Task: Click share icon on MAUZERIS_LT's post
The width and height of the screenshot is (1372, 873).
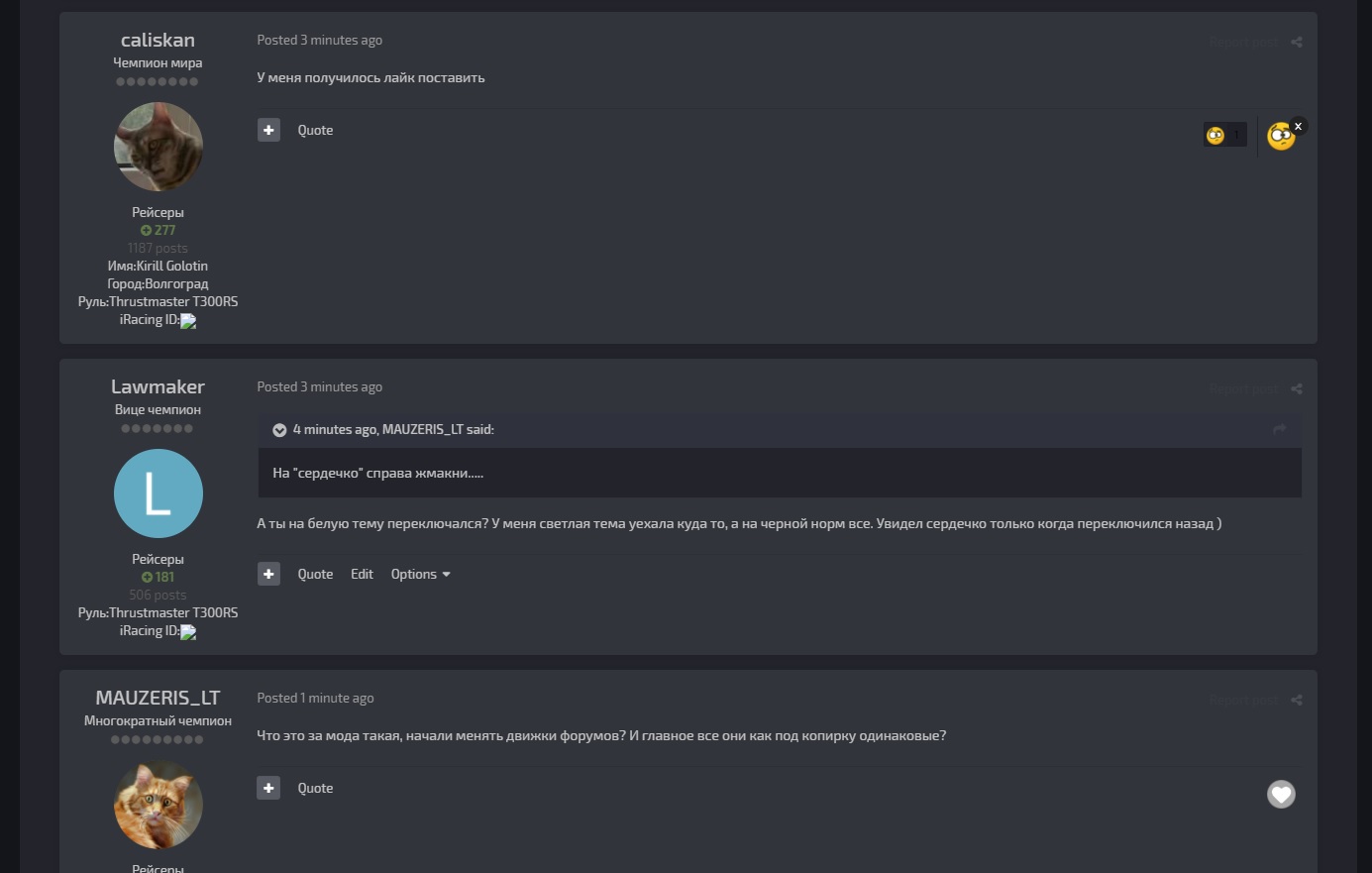Action: (1297, 700)
